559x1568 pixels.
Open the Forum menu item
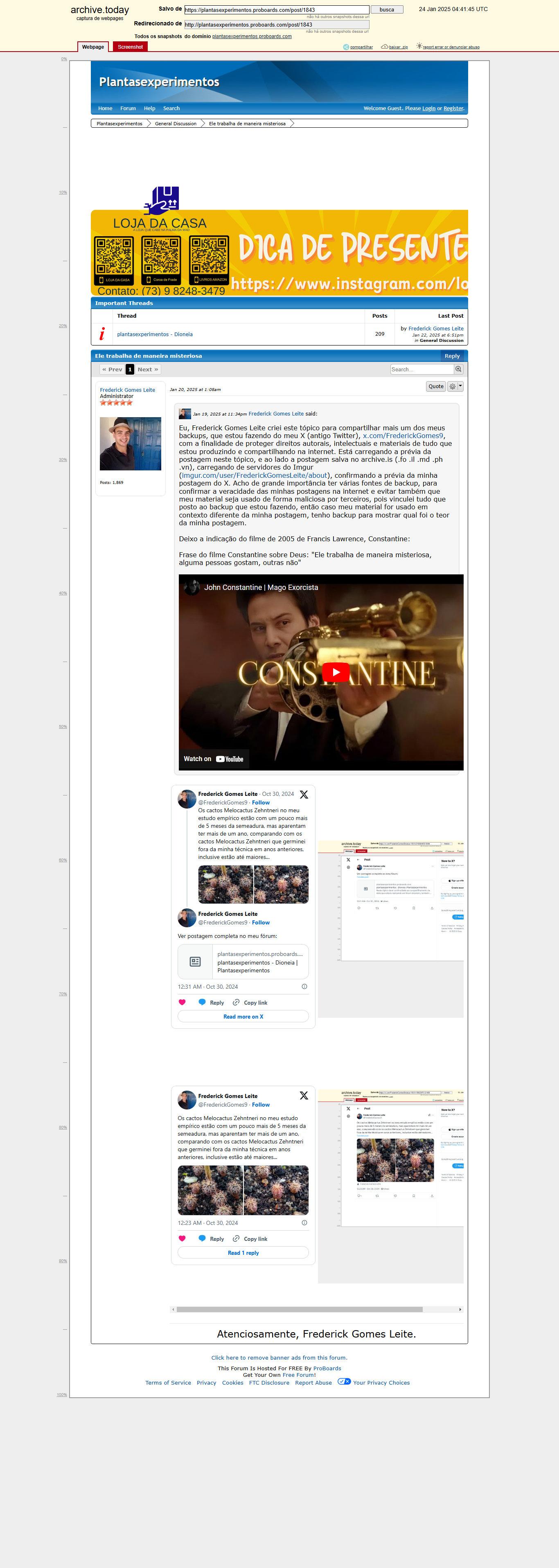[x=128, y=108]
